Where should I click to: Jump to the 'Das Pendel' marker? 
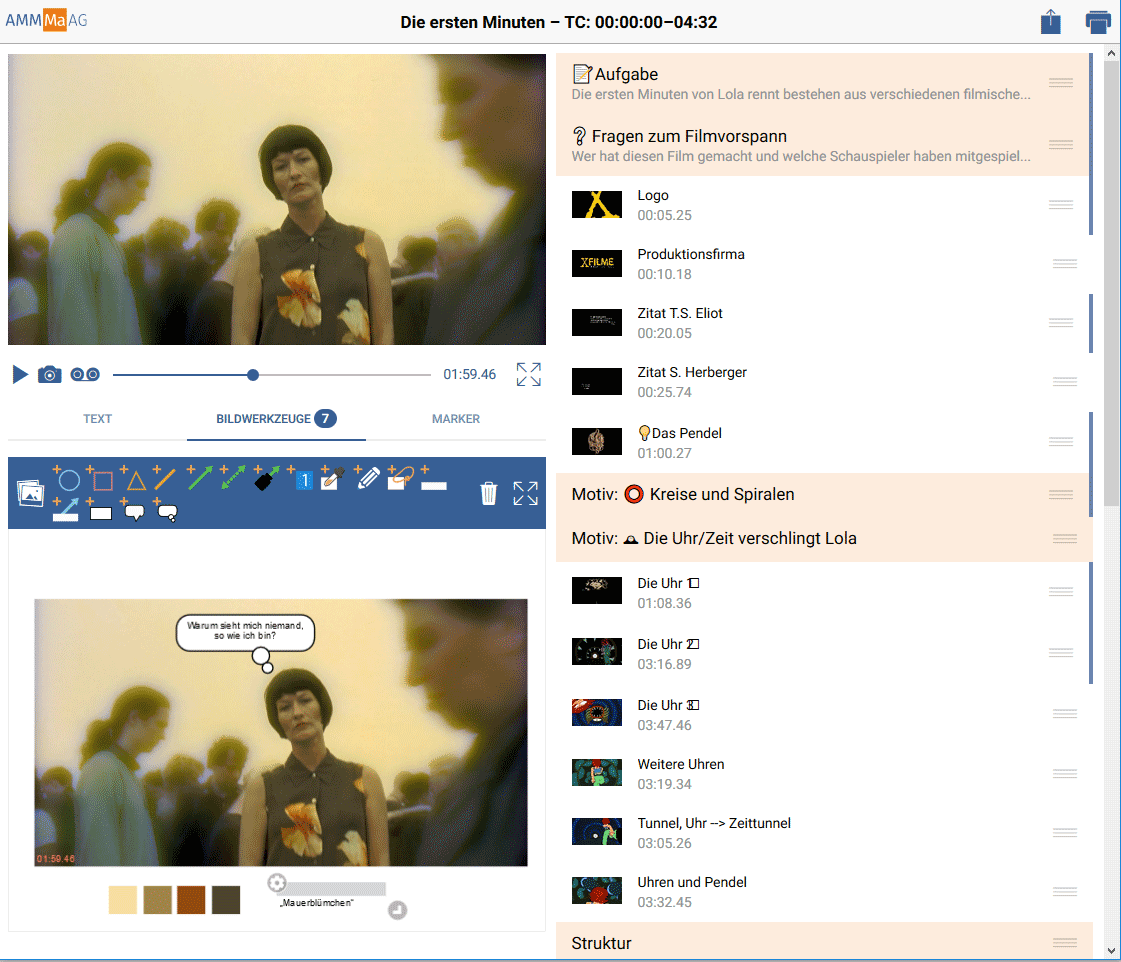point(822,442)
